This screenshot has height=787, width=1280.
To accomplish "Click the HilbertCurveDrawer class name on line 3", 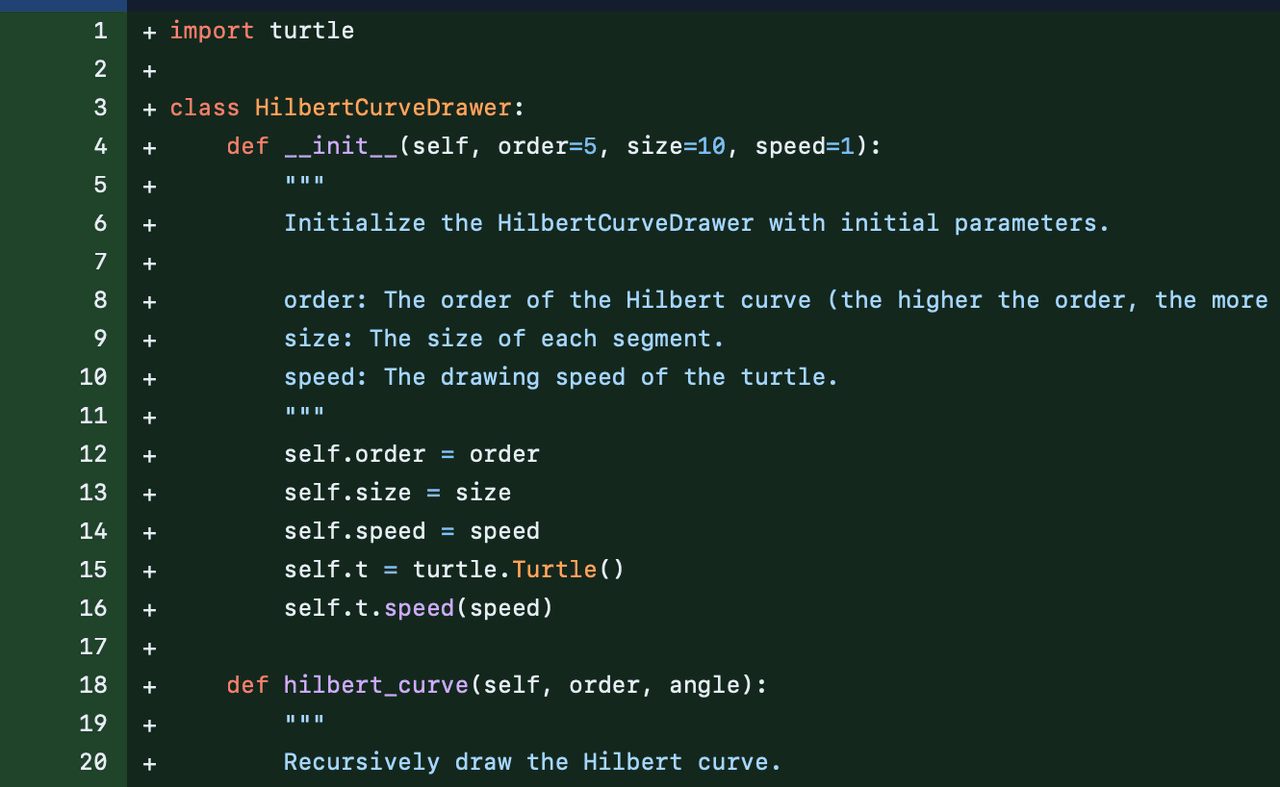I will 383,108.
